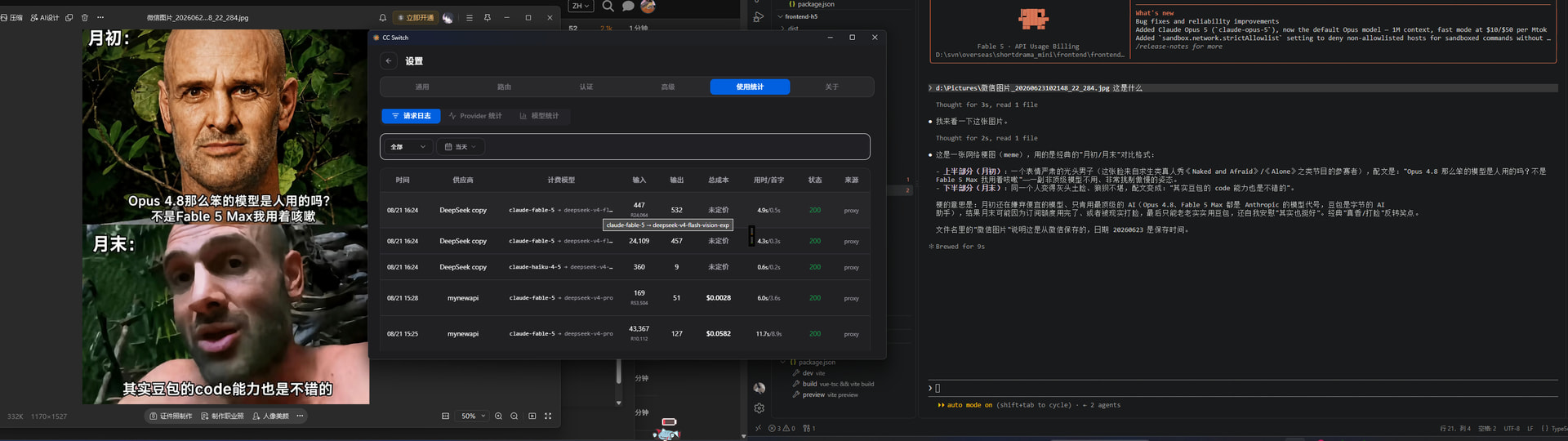Open bottom toolbar more-options ellipsis
The width and height of the screenshot is (1568, 441).
300,416
